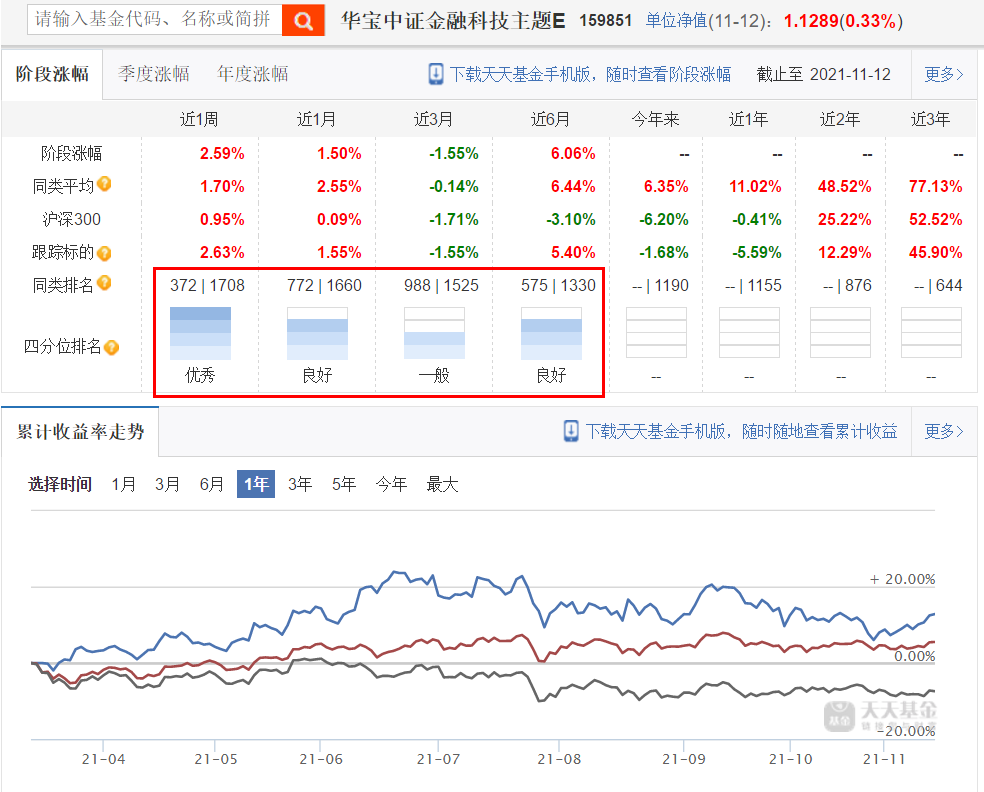Click the 跟踪标的 value 45.90%
This screenshot has width=984, height=792.
pos(935,252)
